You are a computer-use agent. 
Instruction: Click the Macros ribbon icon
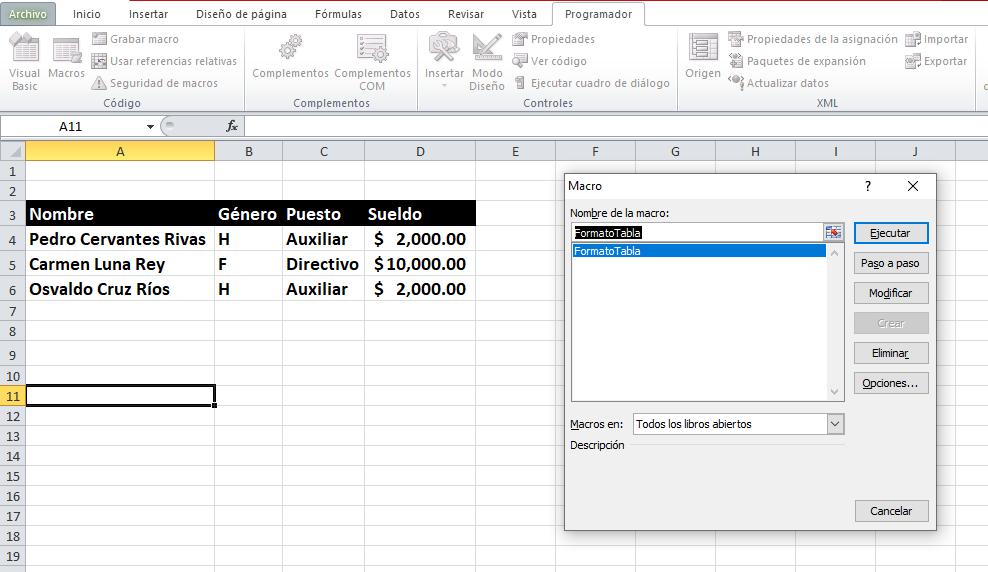click(x=67, y=60)
